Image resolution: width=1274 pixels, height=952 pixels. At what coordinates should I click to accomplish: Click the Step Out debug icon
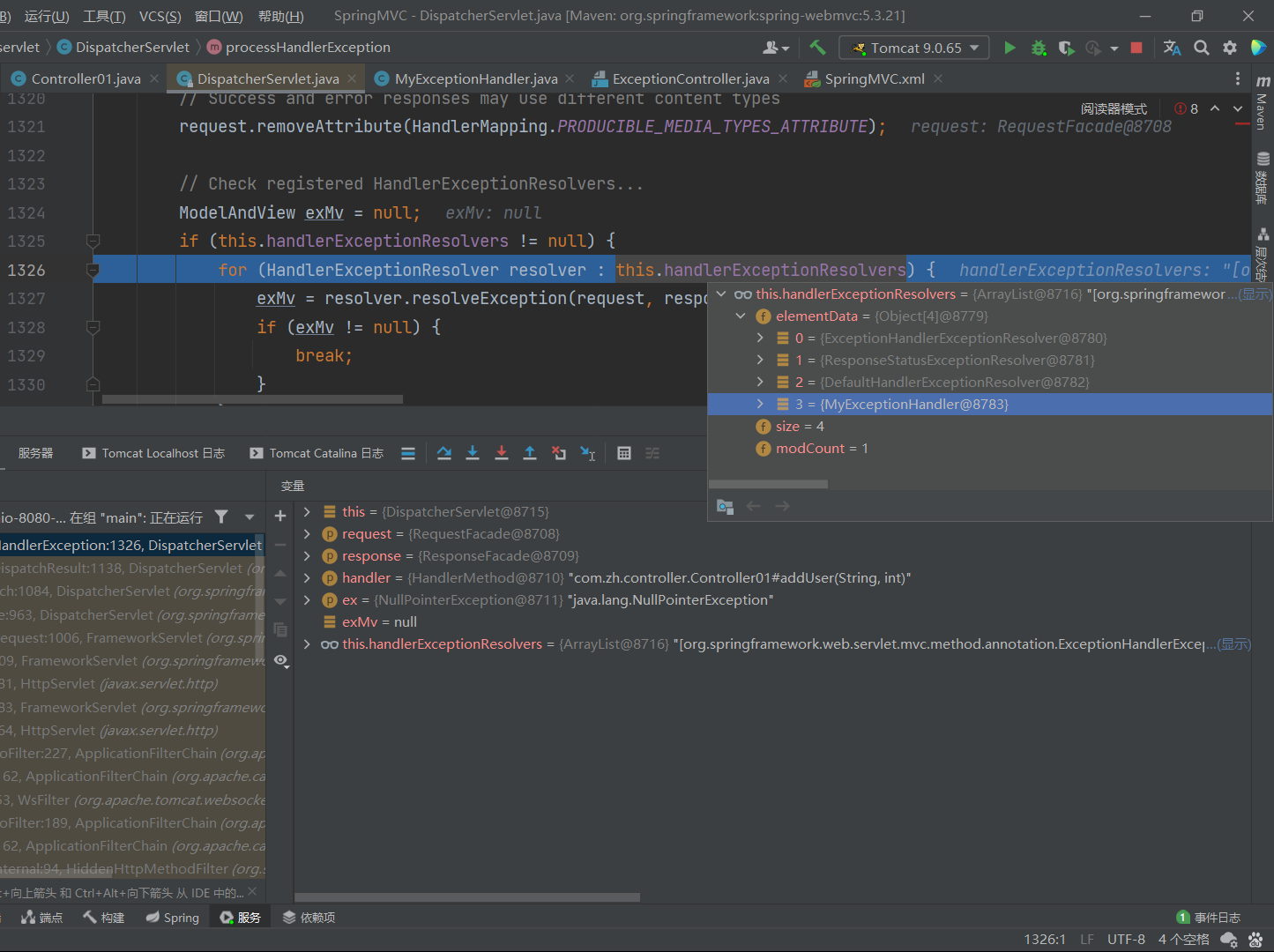point(530,453)
